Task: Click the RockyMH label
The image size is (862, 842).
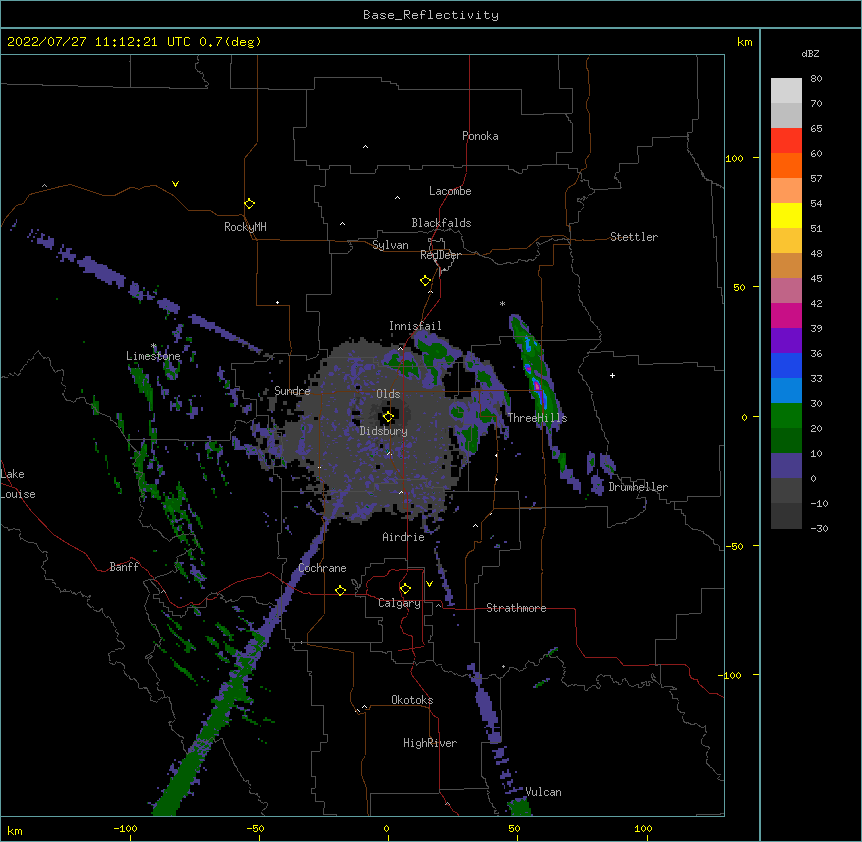Action: point(245,227)
